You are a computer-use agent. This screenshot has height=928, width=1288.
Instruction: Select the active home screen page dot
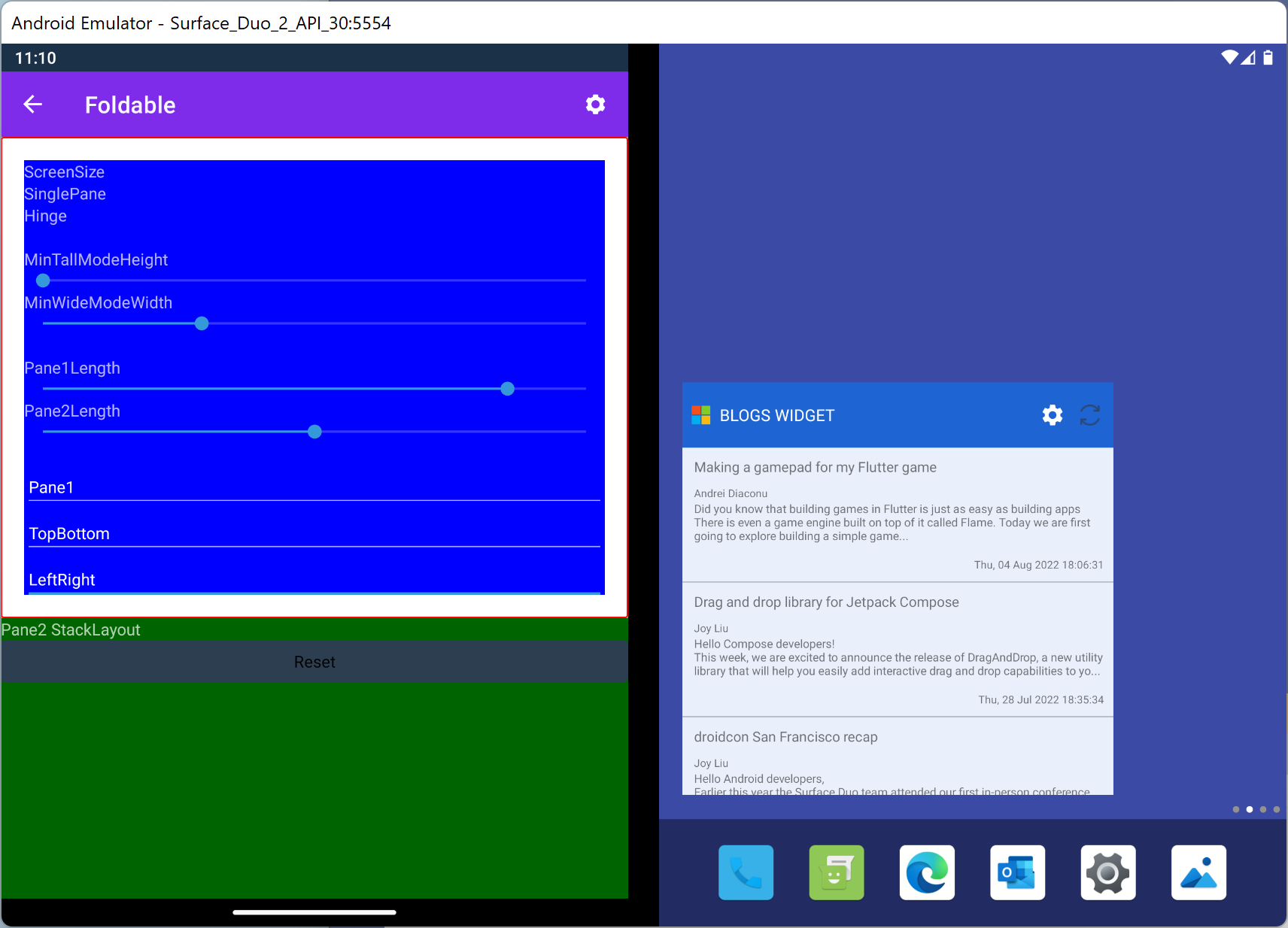tap(1250, 809)
